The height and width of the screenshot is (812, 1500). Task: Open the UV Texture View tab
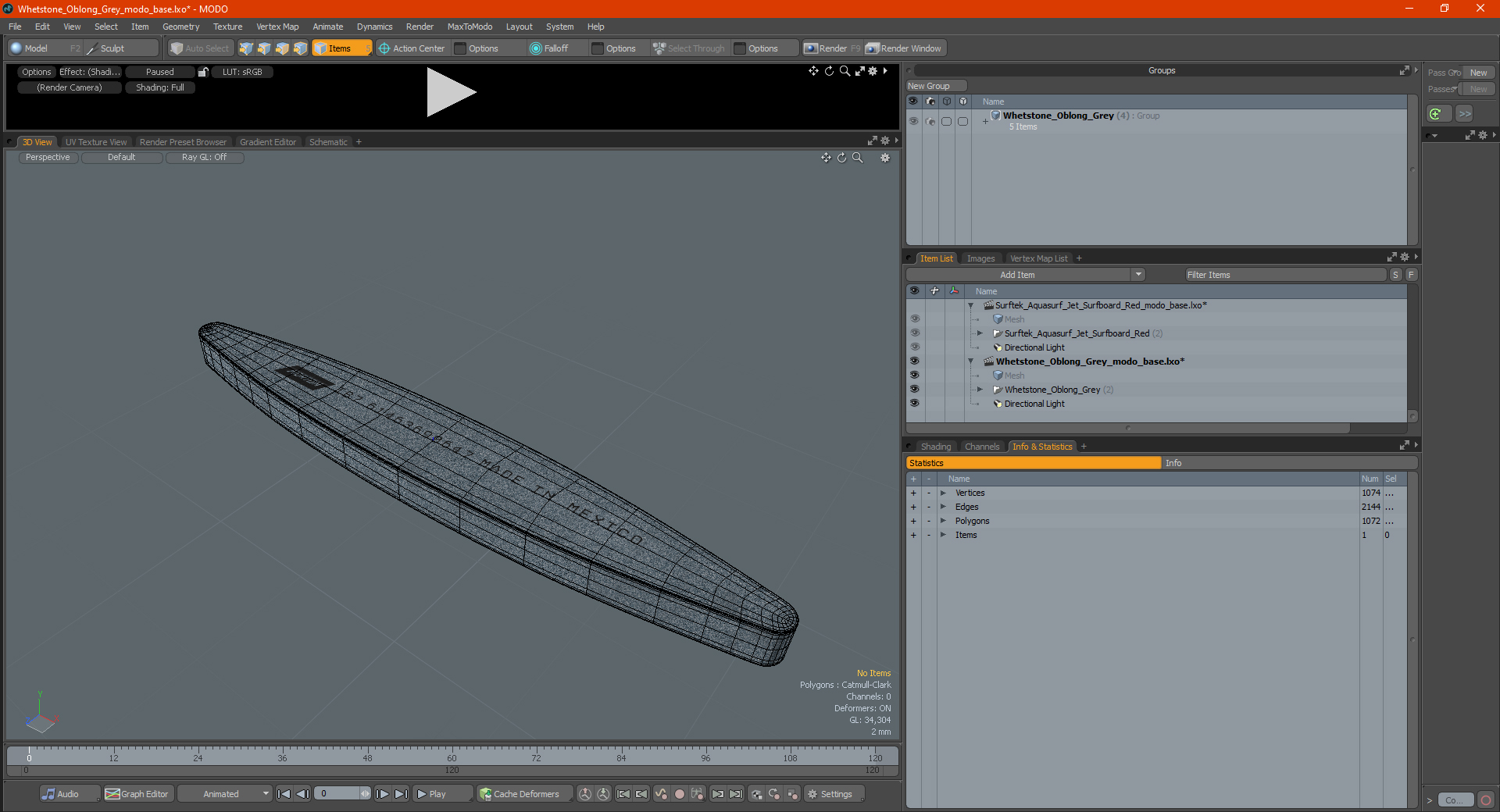96,142
